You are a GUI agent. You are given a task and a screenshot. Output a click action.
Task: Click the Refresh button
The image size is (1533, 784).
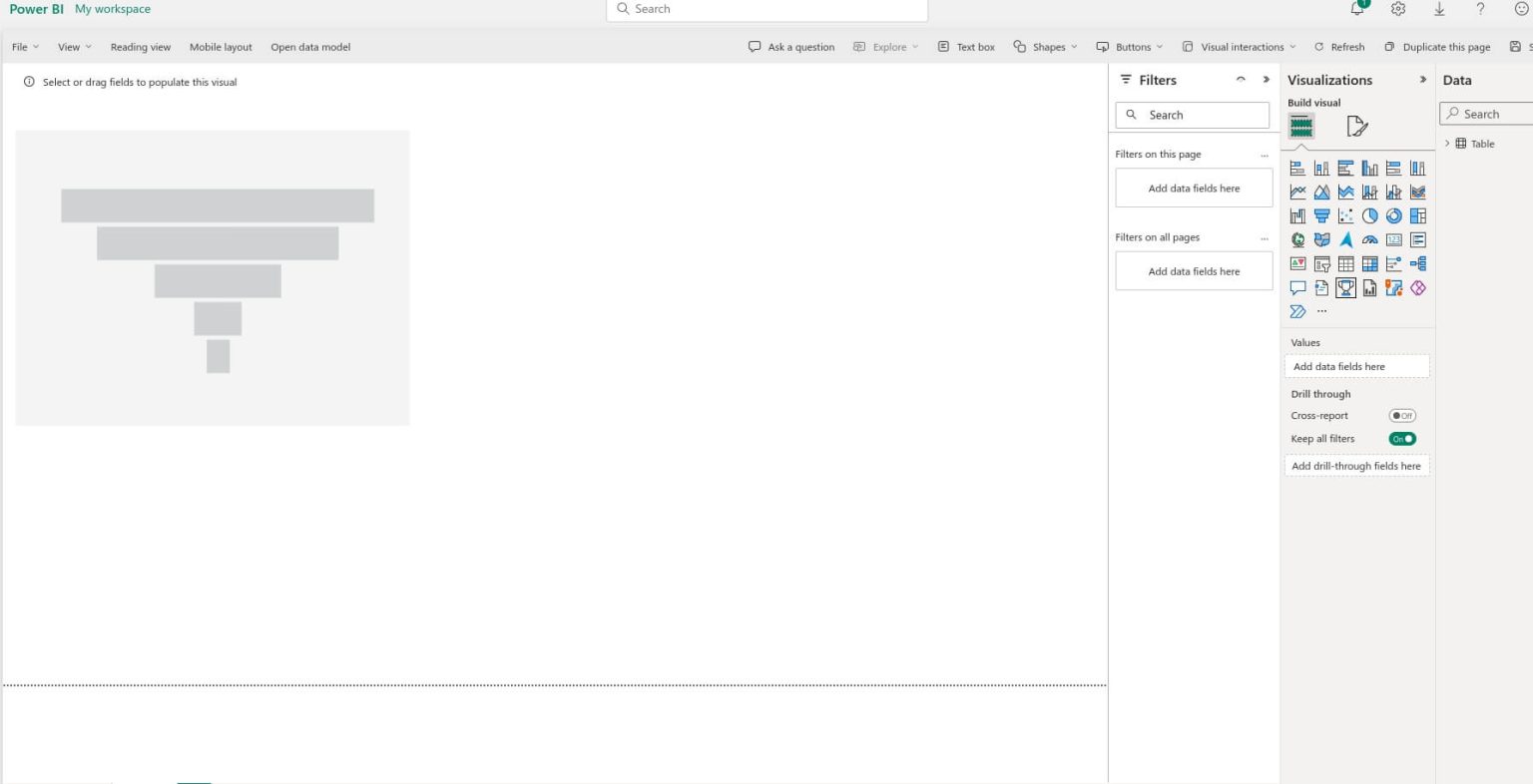1339,47
